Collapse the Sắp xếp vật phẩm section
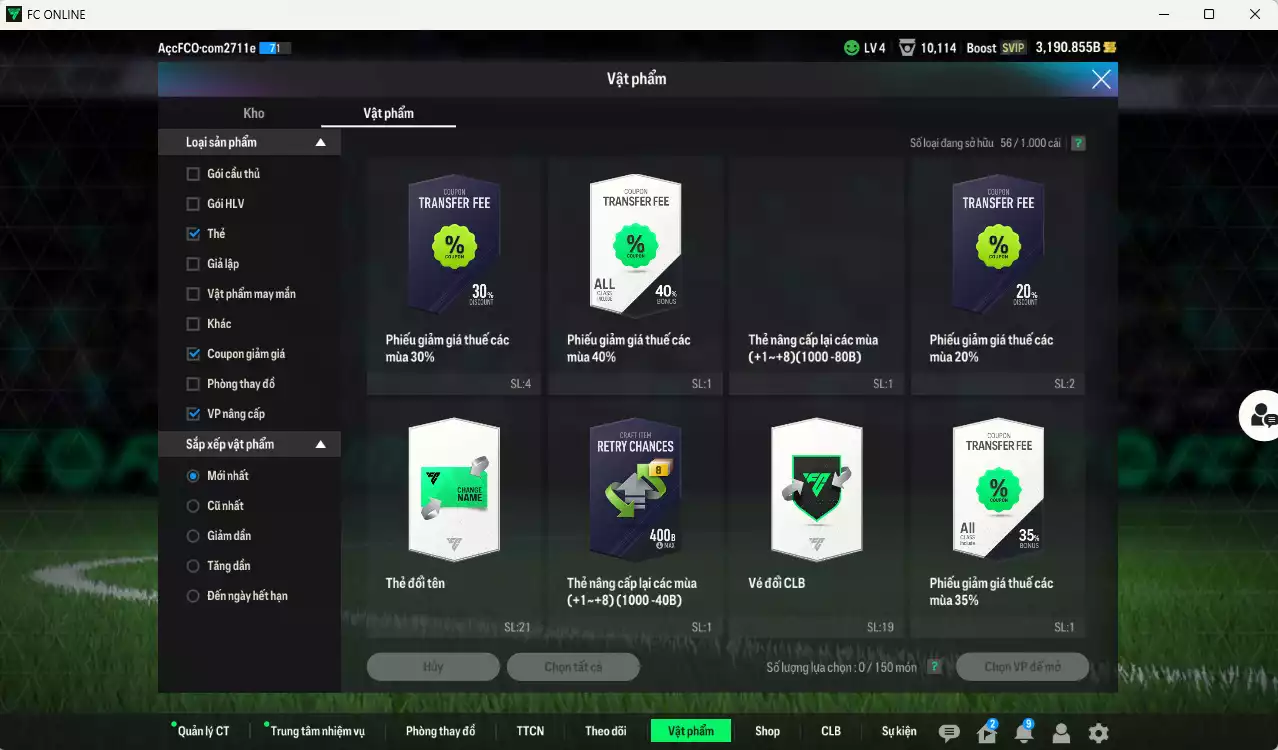Image resolution: width=1278 pixels, height=750 pixels. pyautogui.click(x=320, y=444)
